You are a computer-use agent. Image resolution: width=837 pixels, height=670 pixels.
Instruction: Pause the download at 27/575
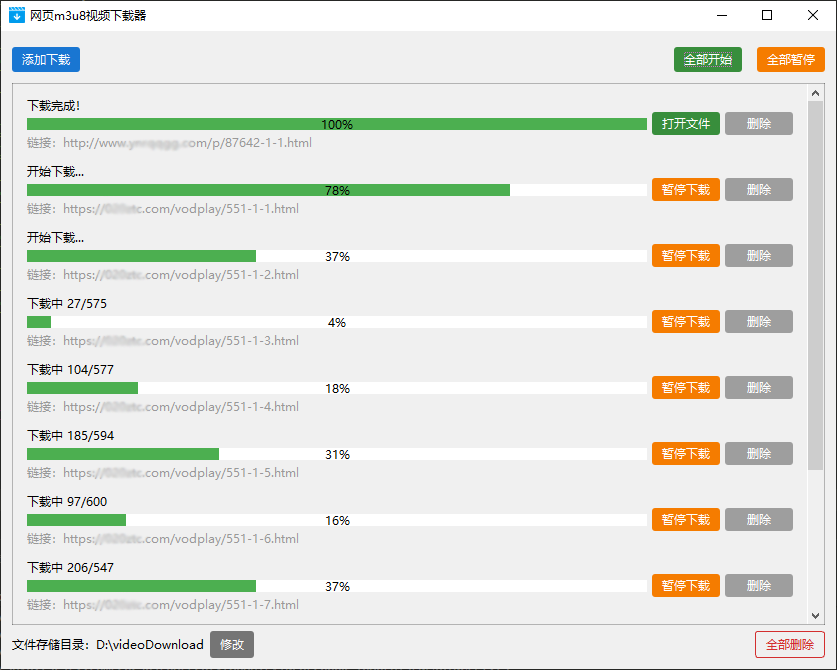tap(686, 321)
